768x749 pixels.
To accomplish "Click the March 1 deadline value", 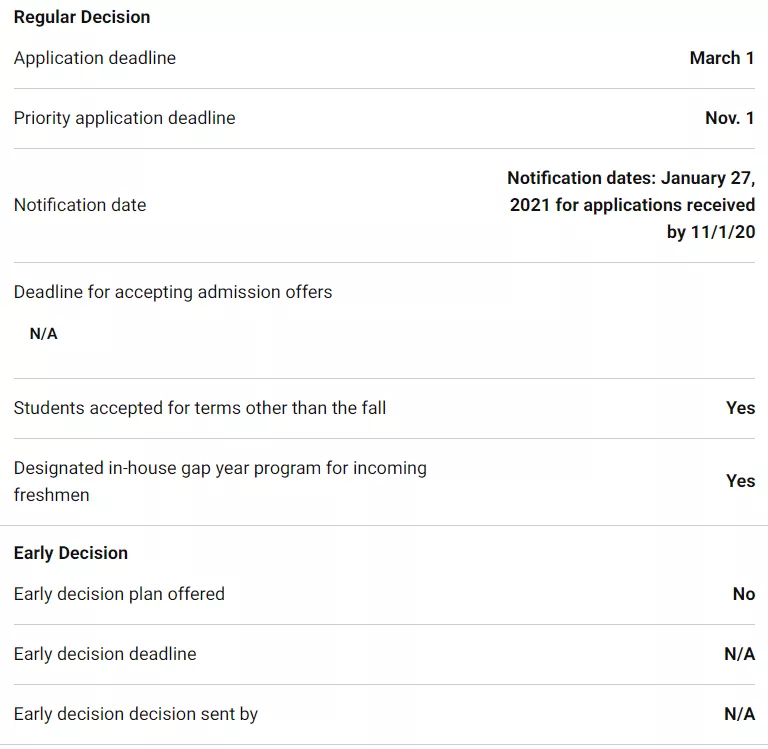I will 722,58.
